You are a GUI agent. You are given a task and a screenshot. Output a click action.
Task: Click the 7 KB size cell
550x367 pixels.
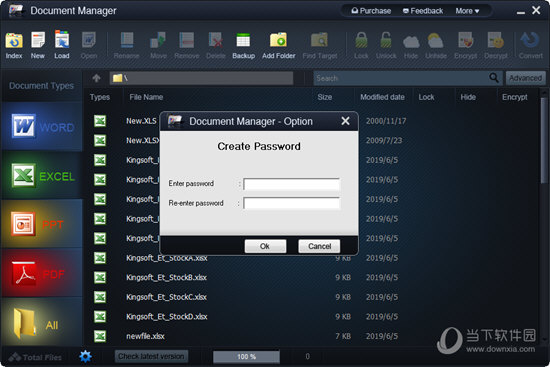[x=343, y=336]
